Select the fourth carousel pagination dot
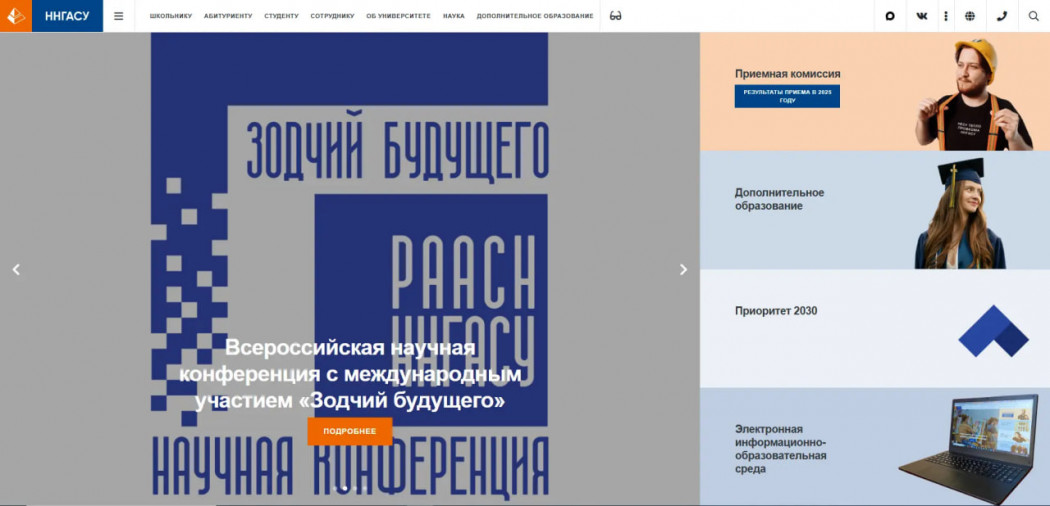Image resolution: width=1050 pixels, height=506 pixels. click(x=366, y=488)
